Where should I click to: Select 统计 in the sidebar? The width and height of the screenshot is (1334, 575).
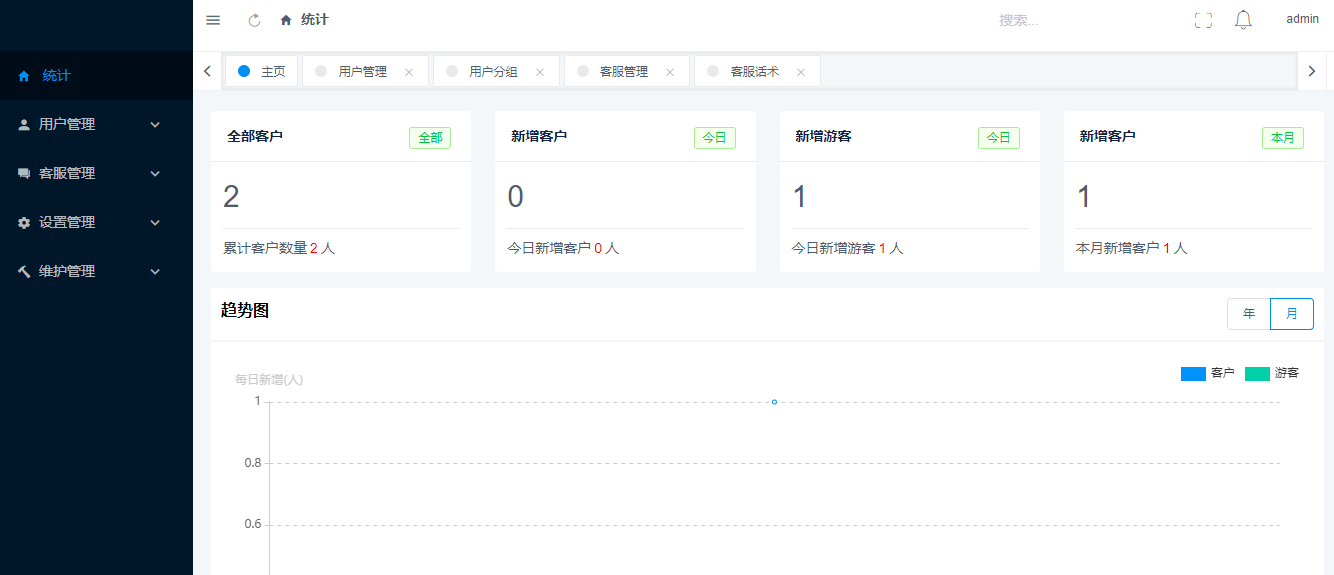point(56,75)
